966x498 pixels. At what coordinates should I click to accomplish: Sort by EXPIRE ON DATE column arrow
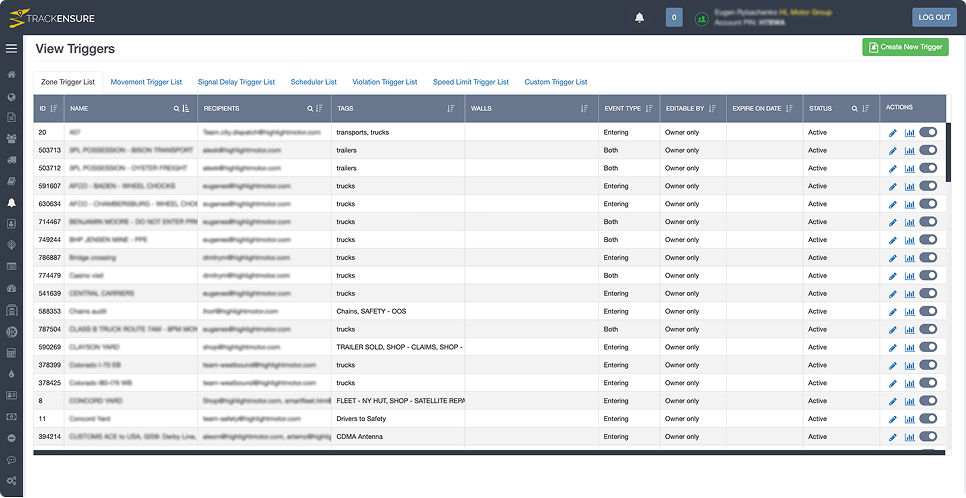tap(790, 108)
